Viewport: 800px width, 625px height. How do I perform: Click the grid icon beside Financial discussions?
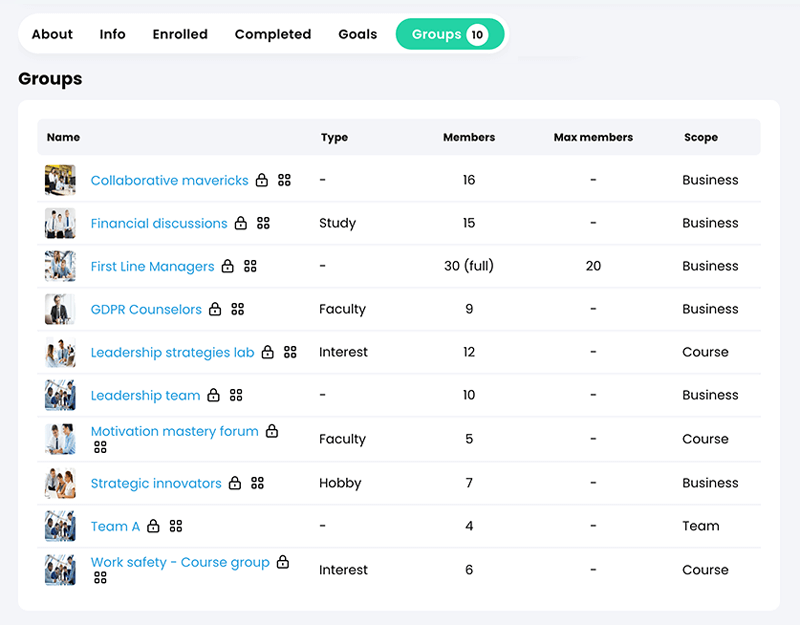[x=264, y=223]
